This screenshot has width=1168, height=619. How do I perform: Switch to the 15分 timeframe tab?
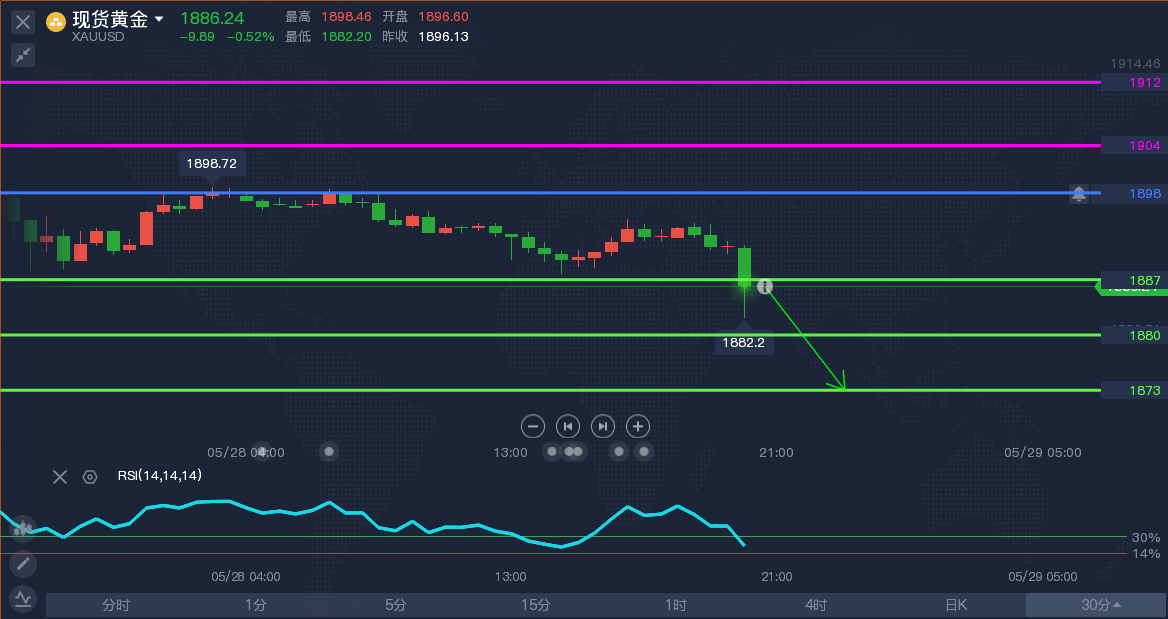click(x=536, y=605)
